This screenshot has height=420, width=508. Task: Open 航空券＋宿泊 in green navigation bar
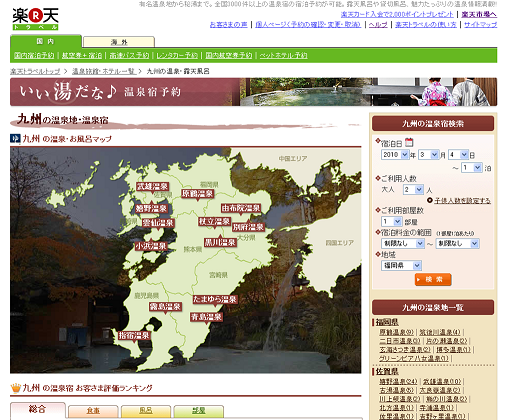(x=82, y=55)
